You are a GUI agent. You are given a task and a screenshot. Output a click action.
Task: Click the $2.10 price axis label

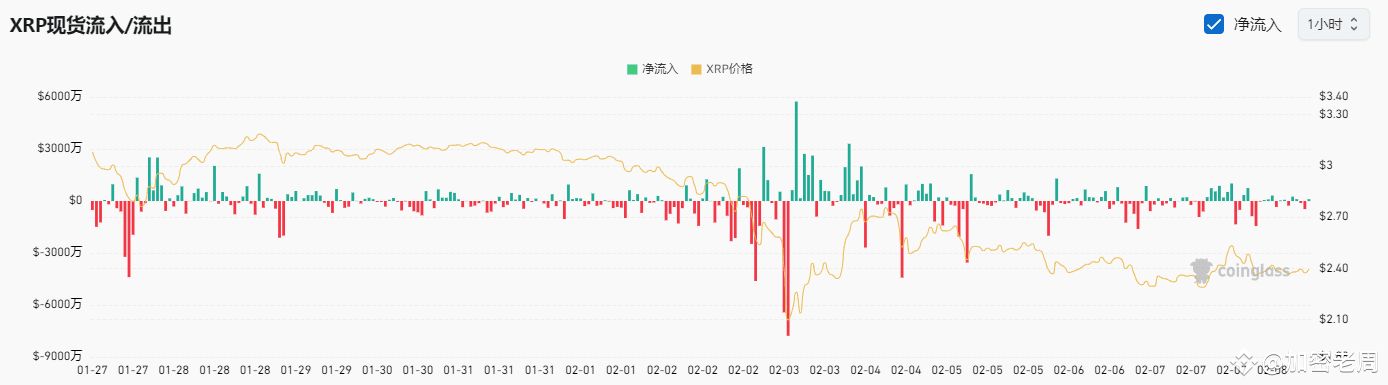coord(1335,319)
